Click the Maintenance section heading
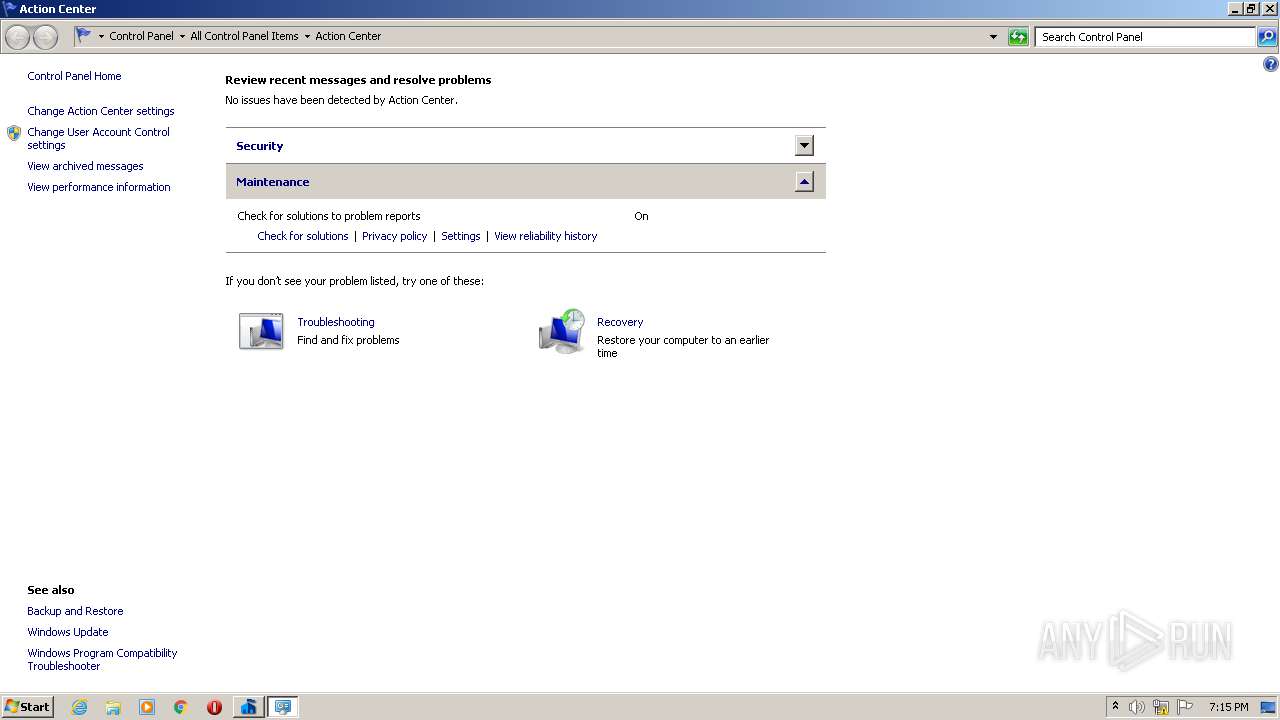The image size is (1280, 720). pos(272,182)
